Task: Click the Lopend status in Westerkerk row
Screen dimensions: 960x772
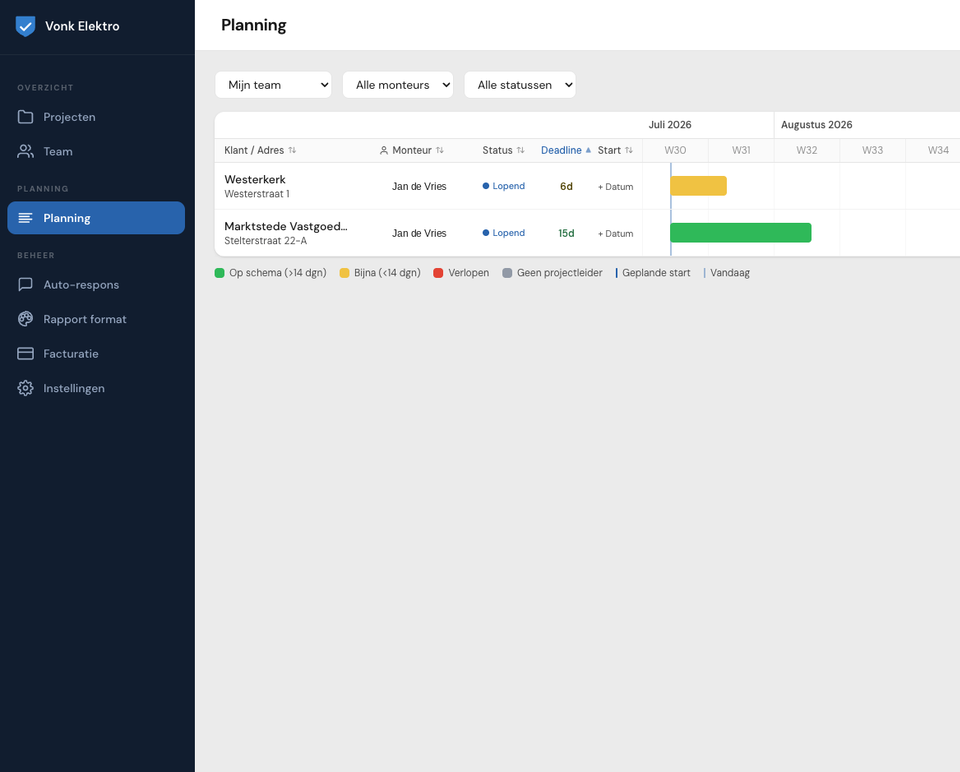Action: (x=503, y=186)
